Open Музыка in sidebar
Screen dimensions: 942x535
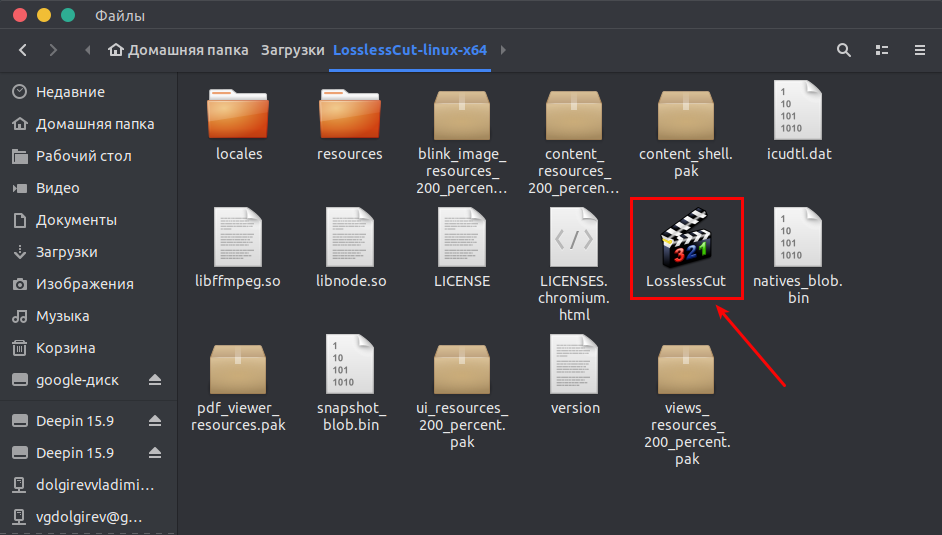pos(89,316)
